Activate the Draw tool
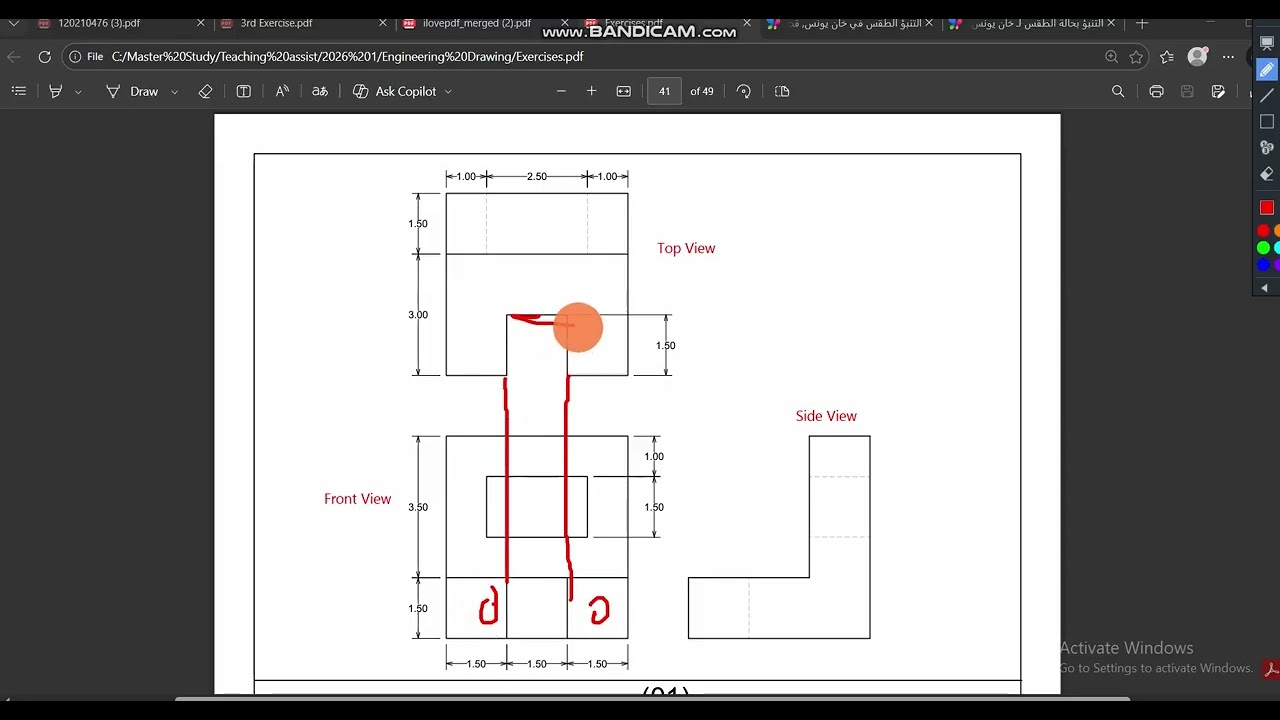Screen dimensions: 1280x720 [133, 91]
